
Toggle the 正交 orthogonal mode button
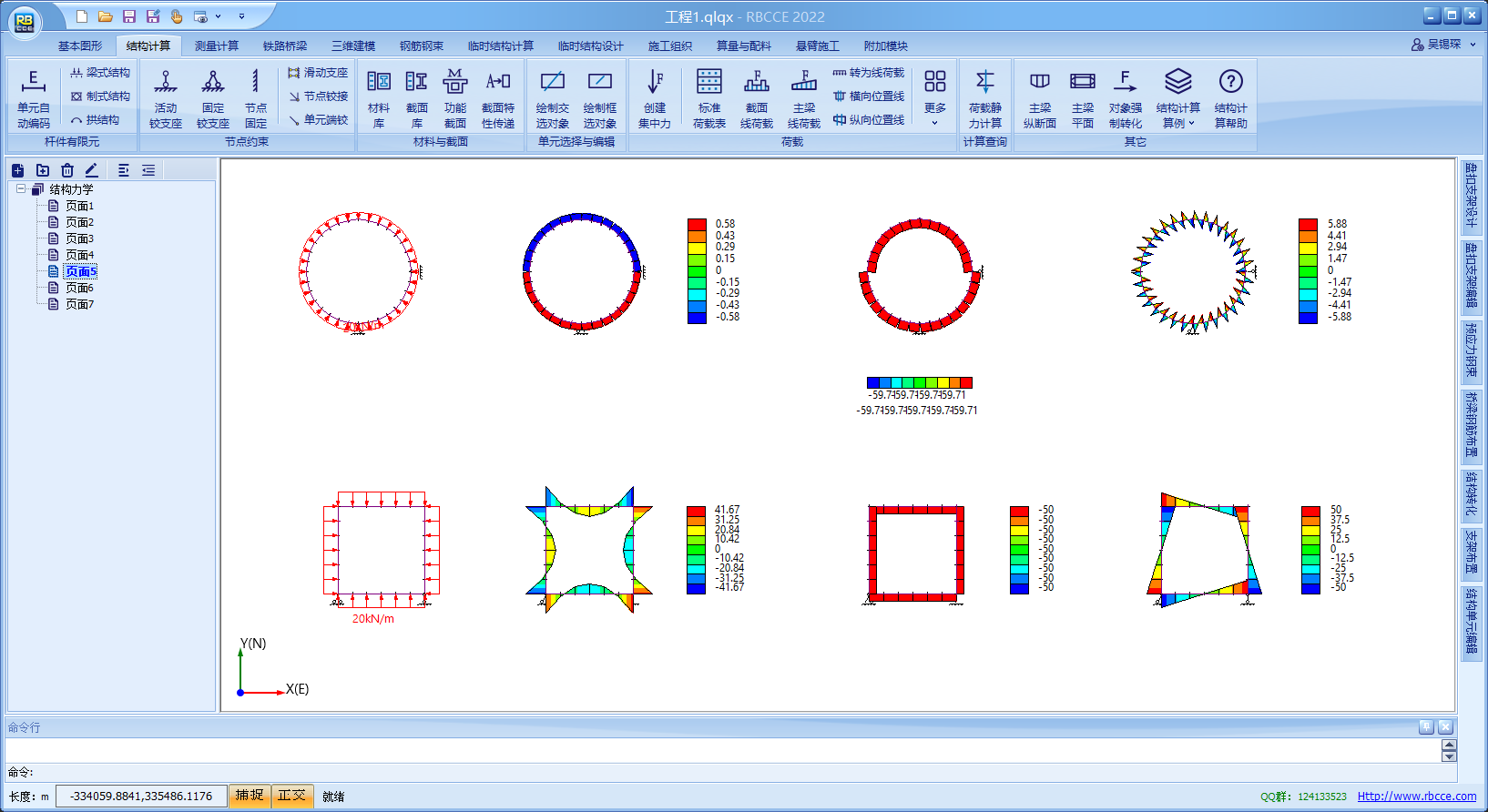coord(292,796)
